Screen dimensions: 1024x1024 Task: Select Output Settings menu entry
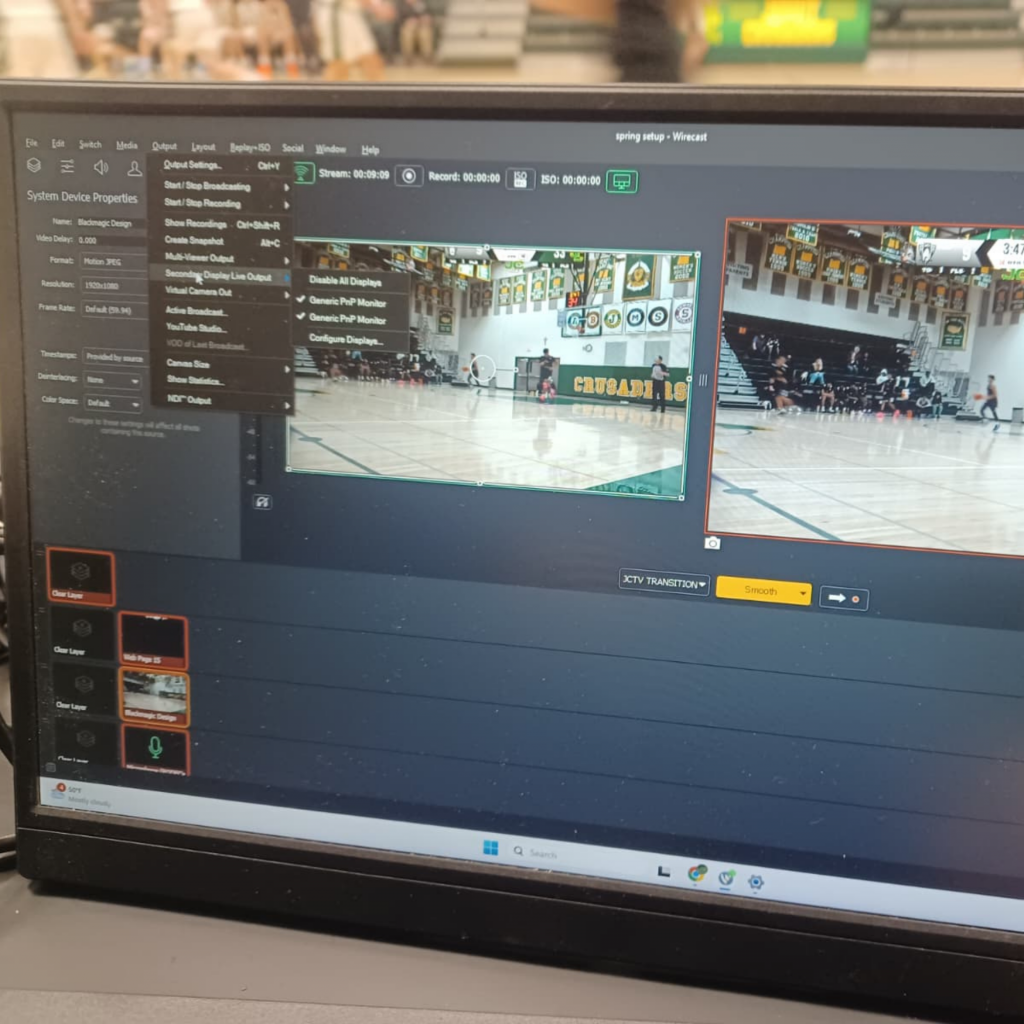click(192, 165)
